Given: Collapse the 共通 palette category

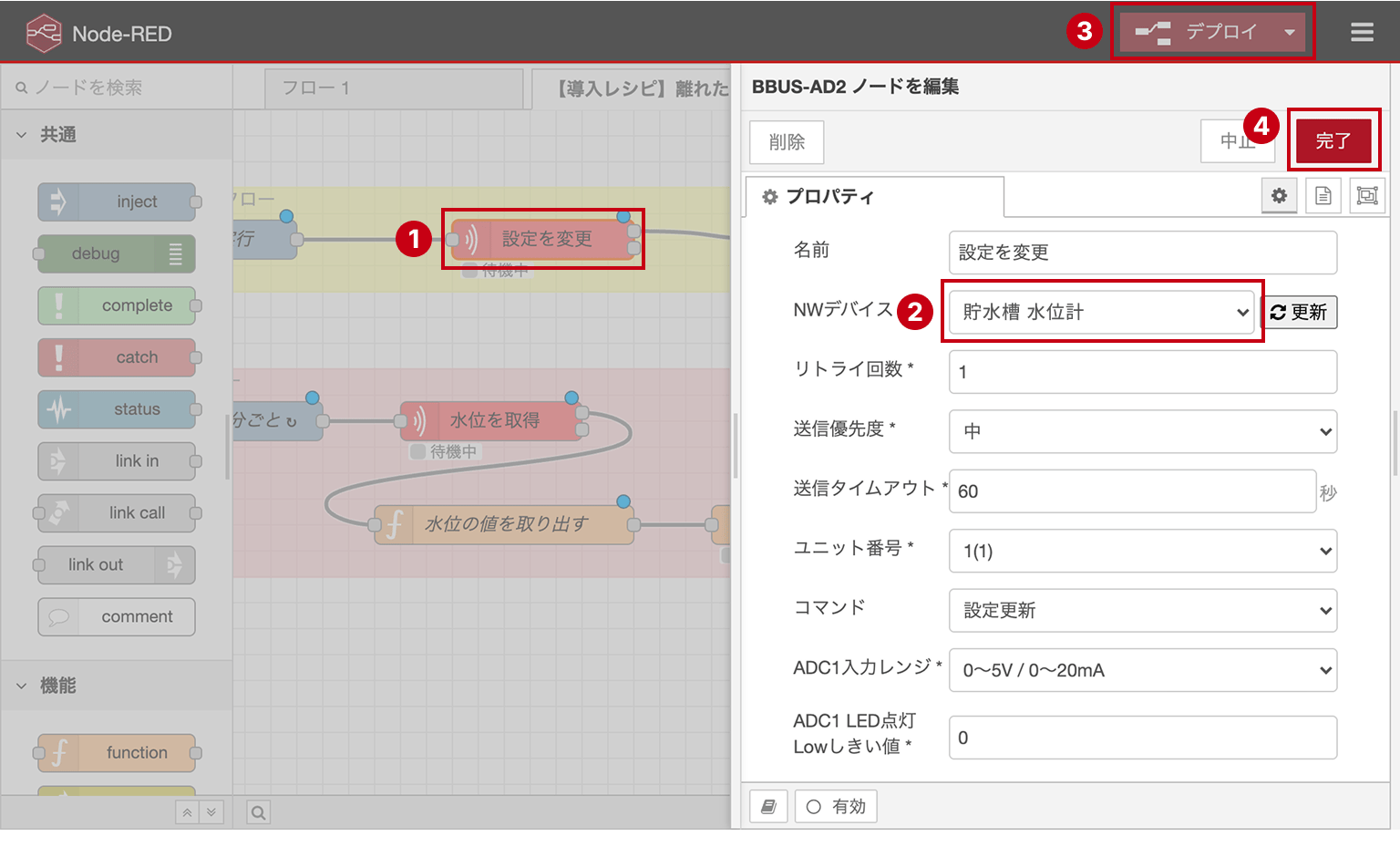Looking at the screenshot, I should click(x=117, y=135).
